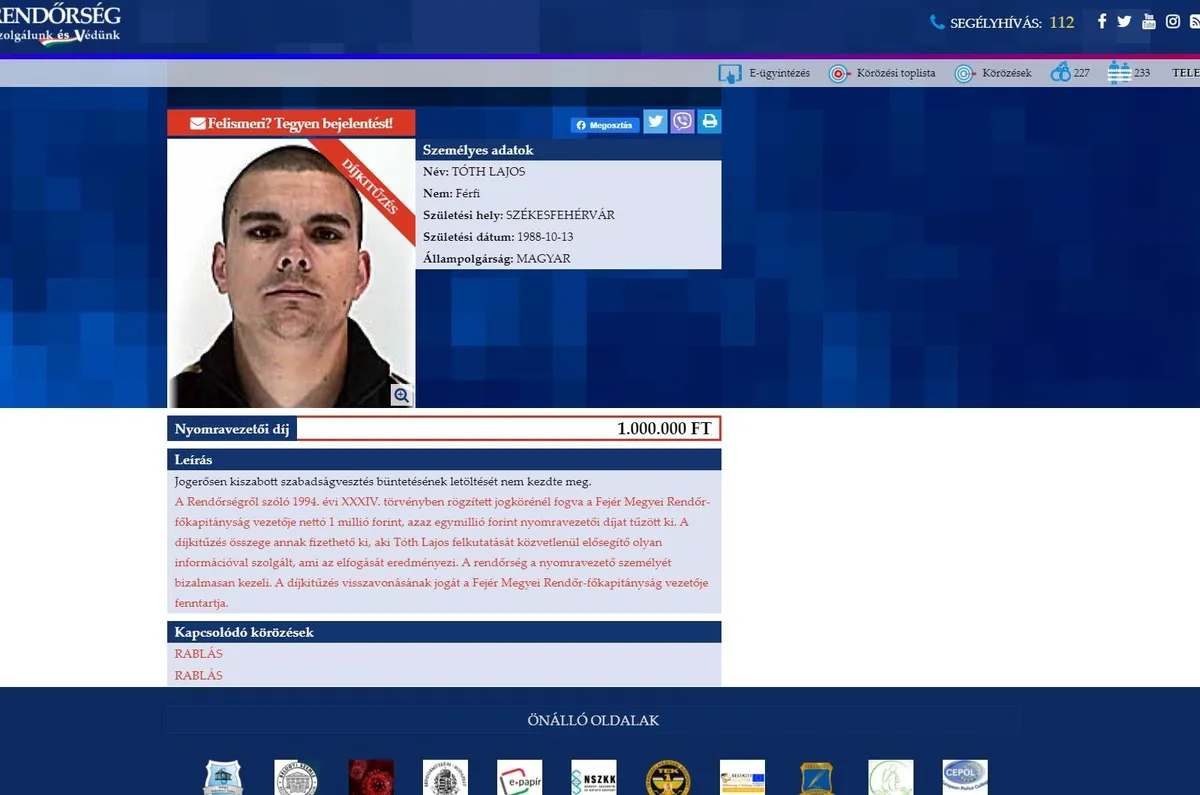Open the Instagram profile icon
1200x795 pixels.
click(x=1173, y=21)
